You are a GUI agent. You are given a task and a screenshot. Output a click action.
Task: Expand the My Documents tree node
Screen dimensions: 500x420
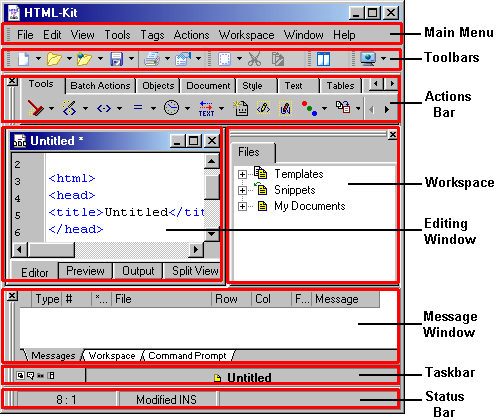click(x=242, y=207)
